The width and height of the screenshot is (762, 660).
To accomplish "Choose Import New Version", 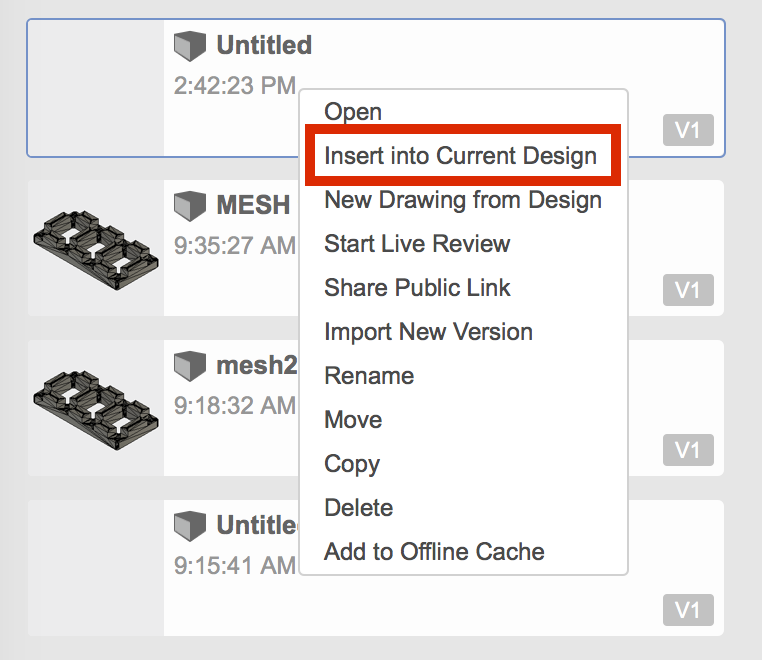I will [x=428, y=332].
